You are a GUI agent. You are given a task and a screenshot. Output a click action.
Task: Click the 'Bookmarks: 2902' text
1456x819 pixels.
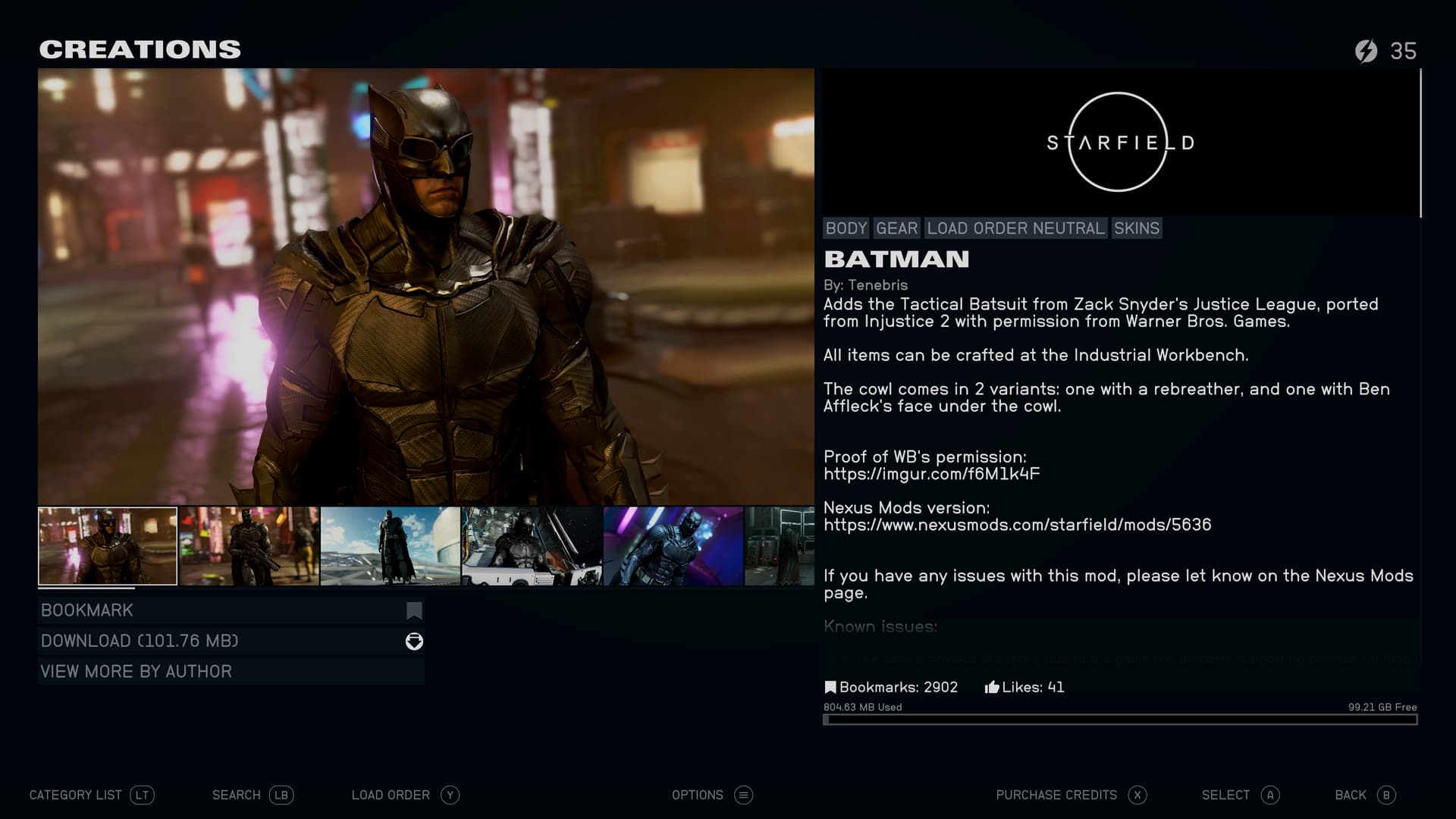[899, 687]
